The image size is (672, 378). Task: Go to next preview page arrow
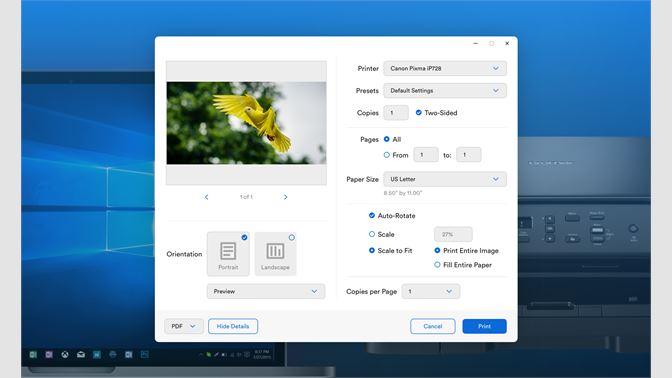tap(285, 197)
